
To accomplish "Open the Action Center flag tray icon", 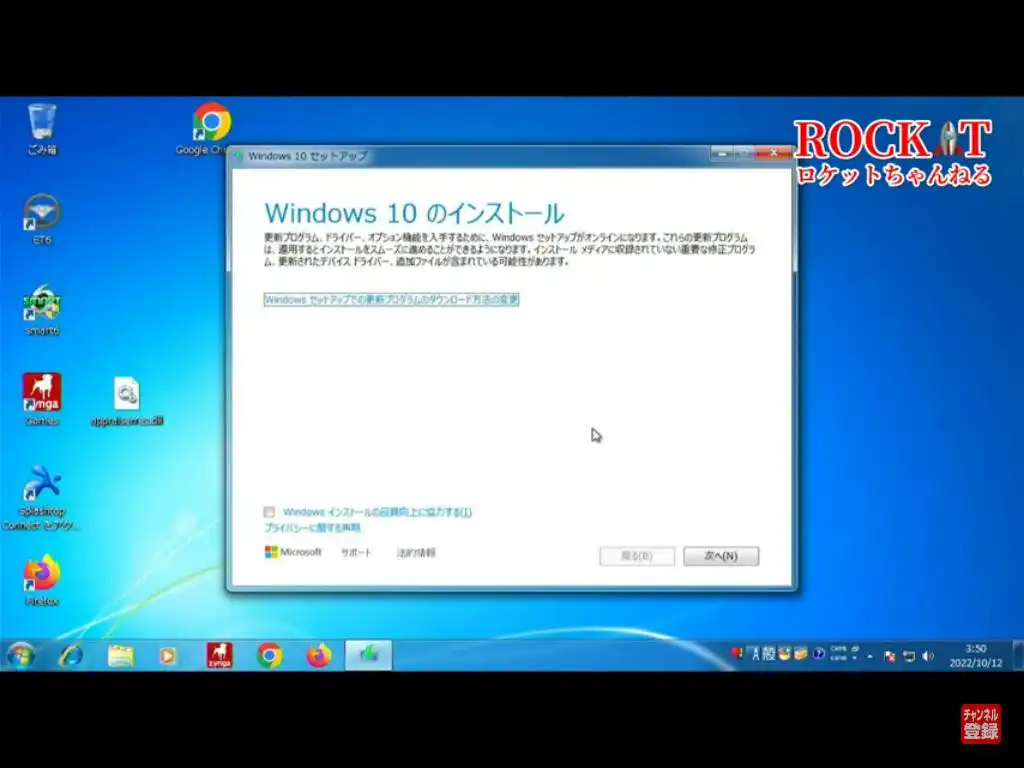I will pyautogui.click(x=889, y=656).
